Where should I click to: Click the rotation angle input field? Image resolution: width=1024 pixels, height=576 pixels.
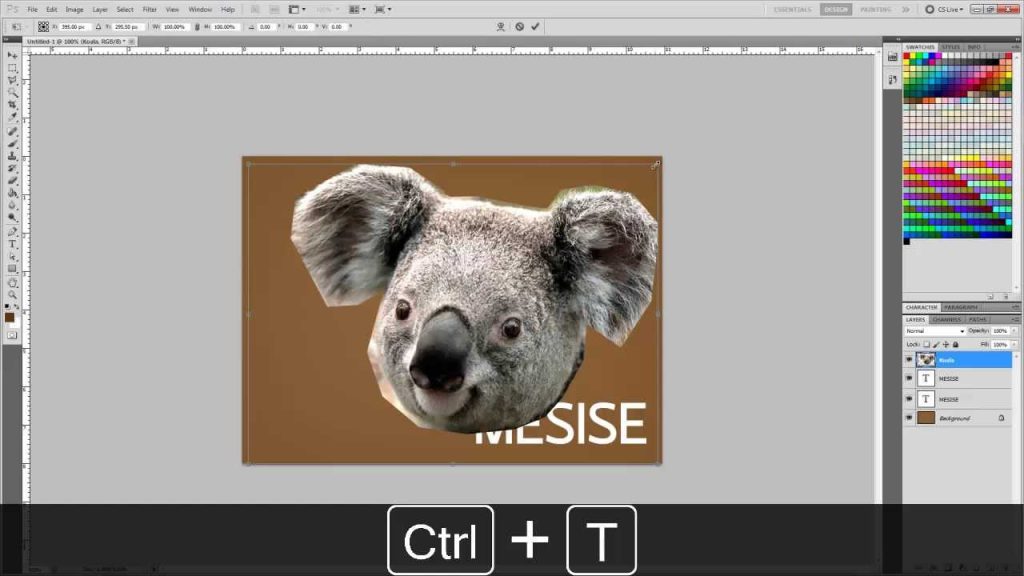tap(266, 27)
